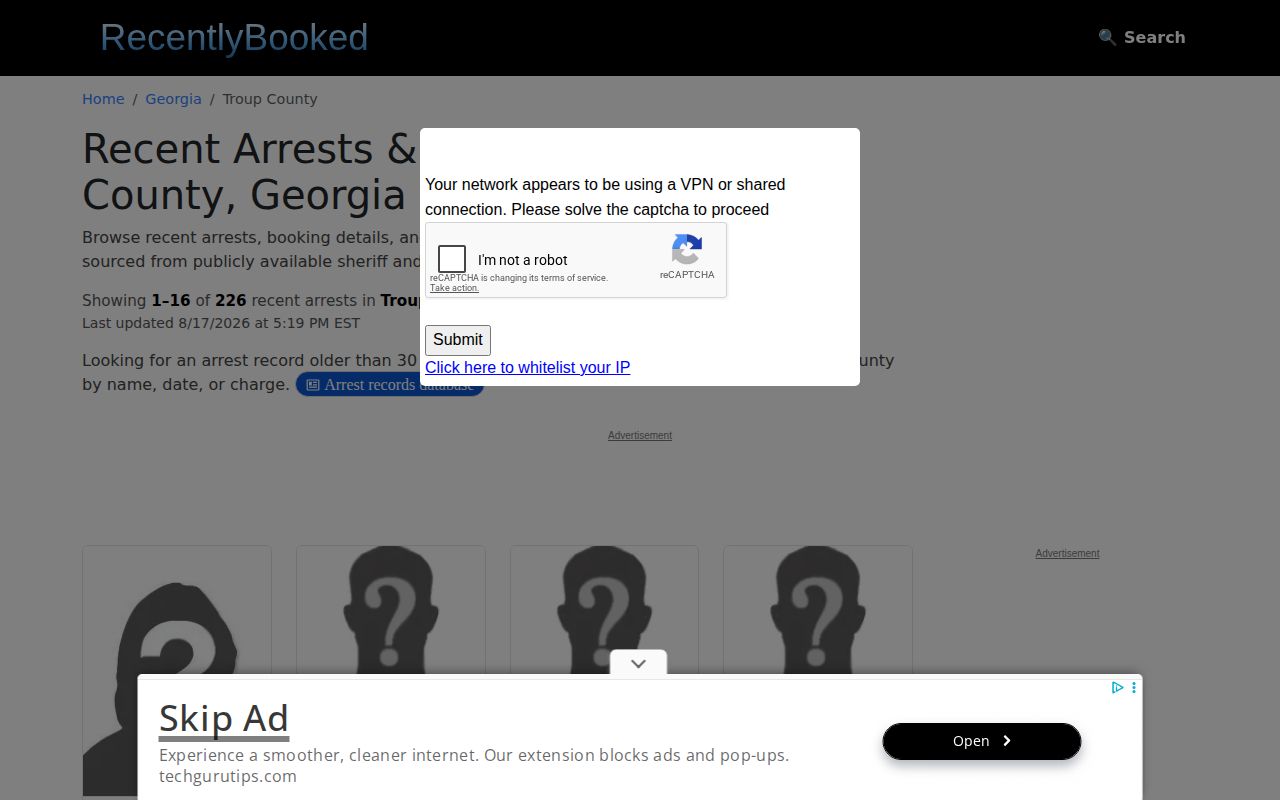Screen dimensions: 1280x800
Task: Click the AdChoices triangle icon
Action: coord(1117,687)
